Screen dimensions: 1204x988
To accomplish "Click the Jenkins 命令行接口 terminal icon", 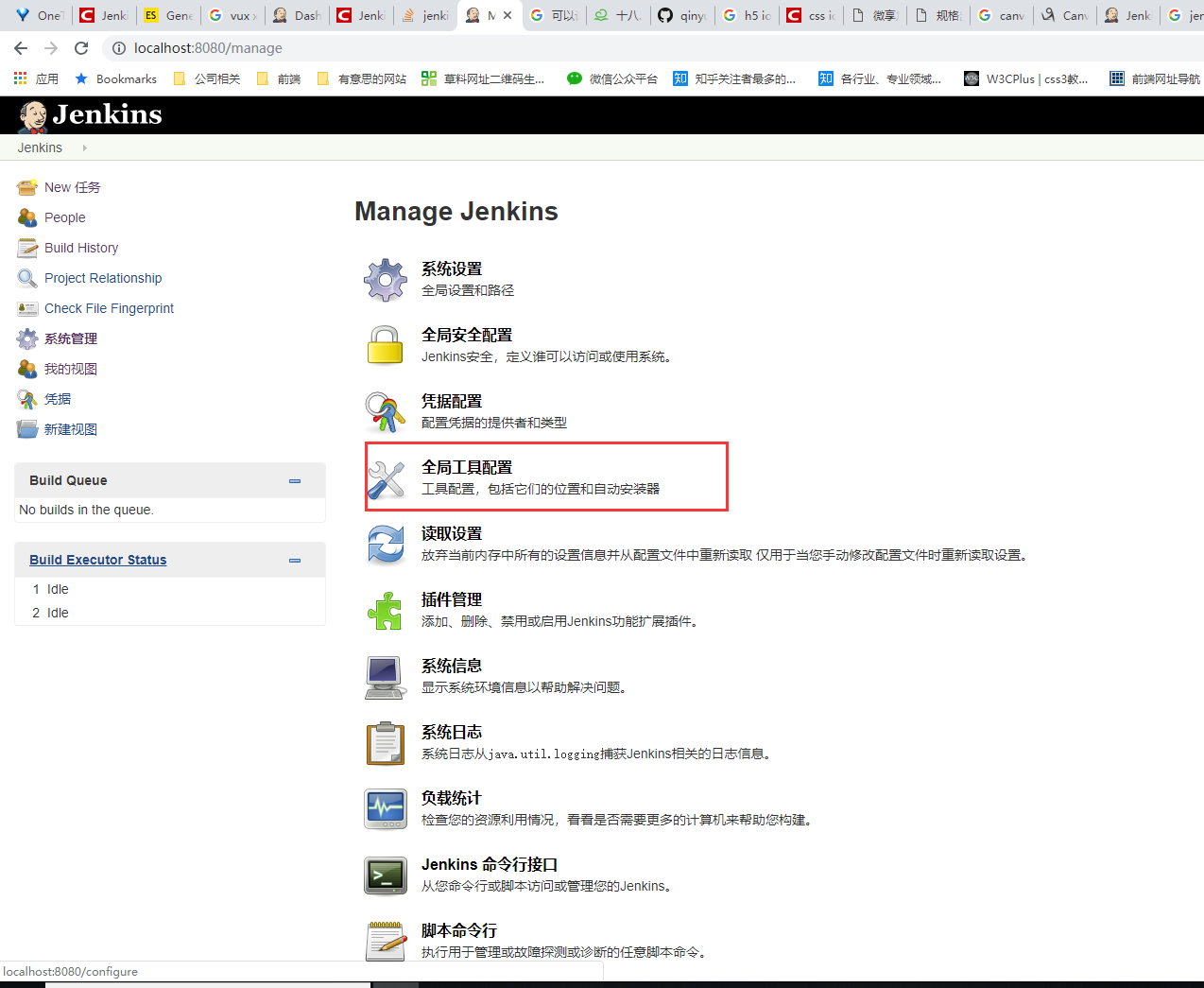I will click(386, 875).
